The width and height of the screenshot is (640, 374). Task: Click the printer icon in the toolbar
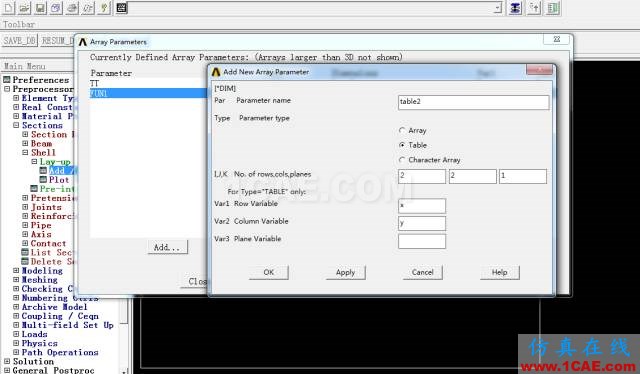point(72,7)
